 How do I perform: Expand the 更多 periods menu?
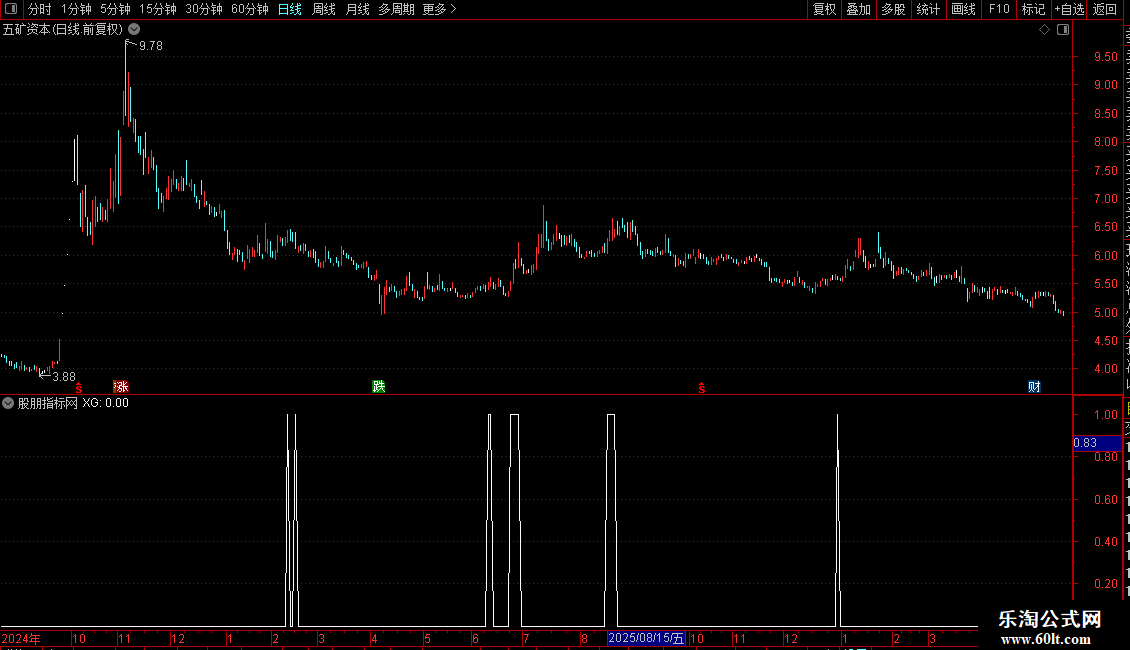click(x=439, y=9)
